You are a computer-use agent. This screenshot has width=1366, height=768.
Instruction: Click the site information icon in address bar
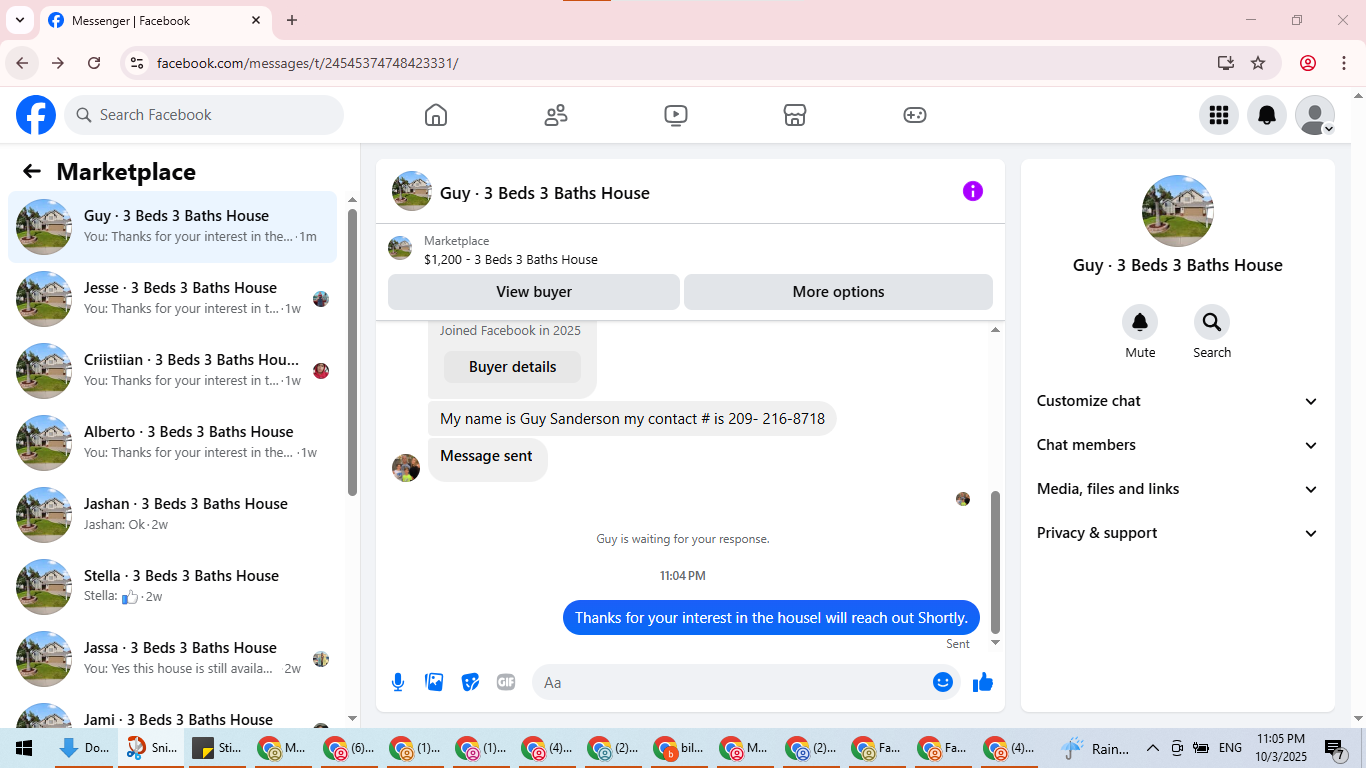click(x=138, y=63)
